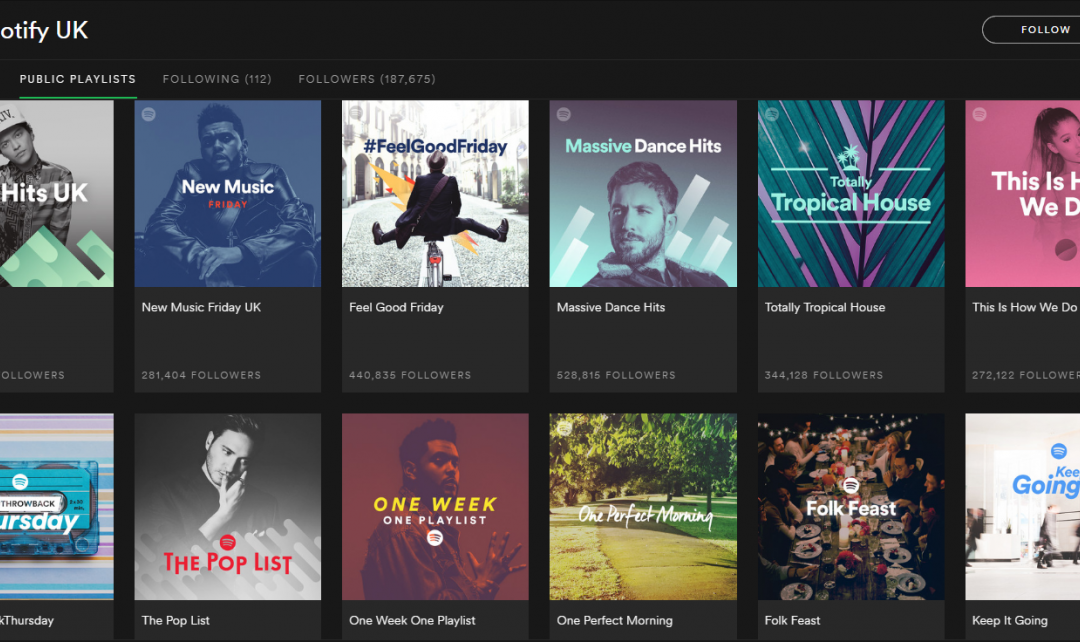
Task: Open the New Music Friday cover art
Action: (x=227, y=194)
